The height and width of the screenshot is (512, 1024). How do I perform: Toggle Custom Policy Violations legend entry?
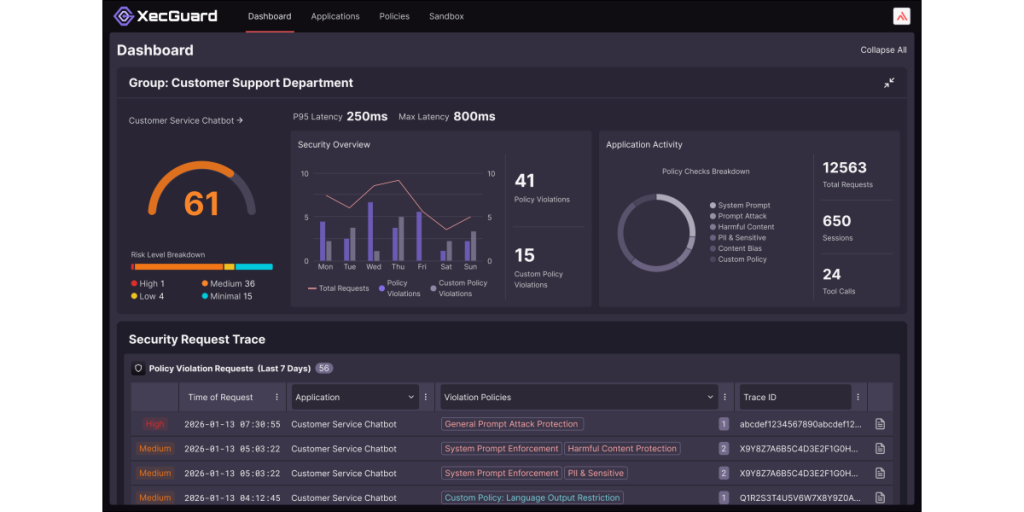pos(458,288)
